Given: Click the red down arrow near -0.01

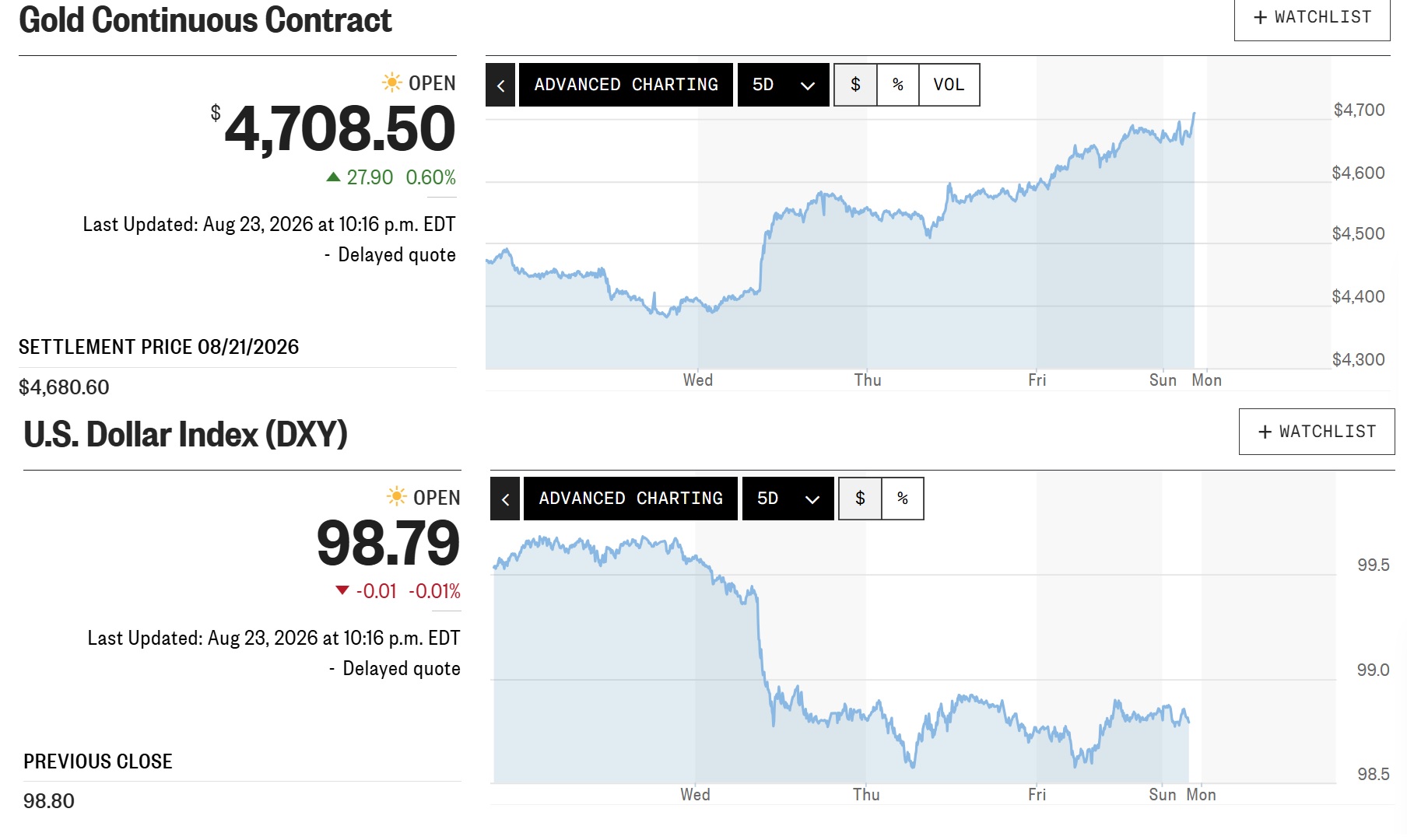Looking at the screenshot, I should click(342, 590).
